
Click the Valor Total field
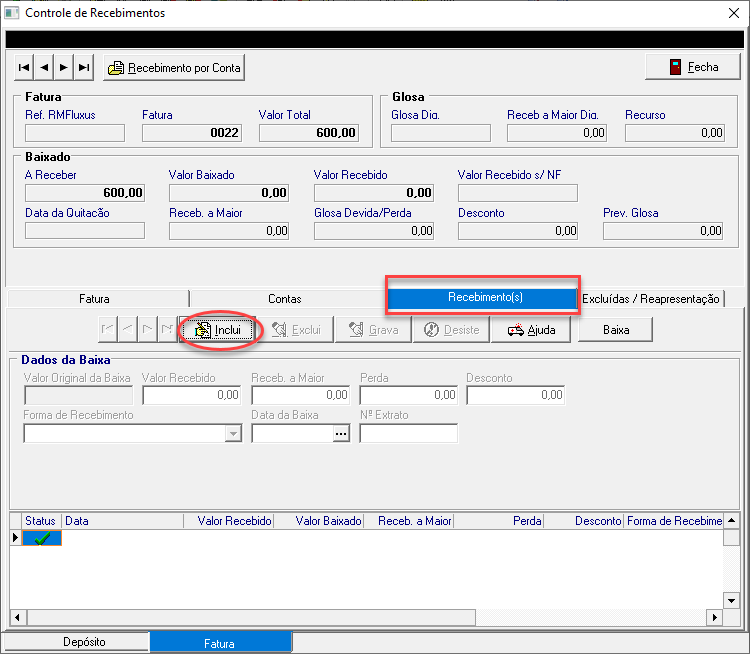pyautogui.click(x=309, y=133)
